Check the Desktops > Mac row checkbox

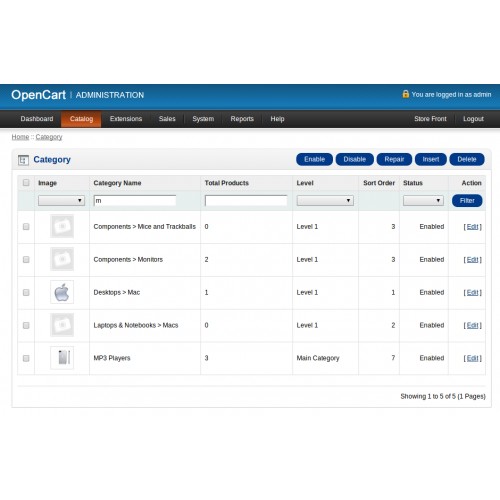pos(26,292)
